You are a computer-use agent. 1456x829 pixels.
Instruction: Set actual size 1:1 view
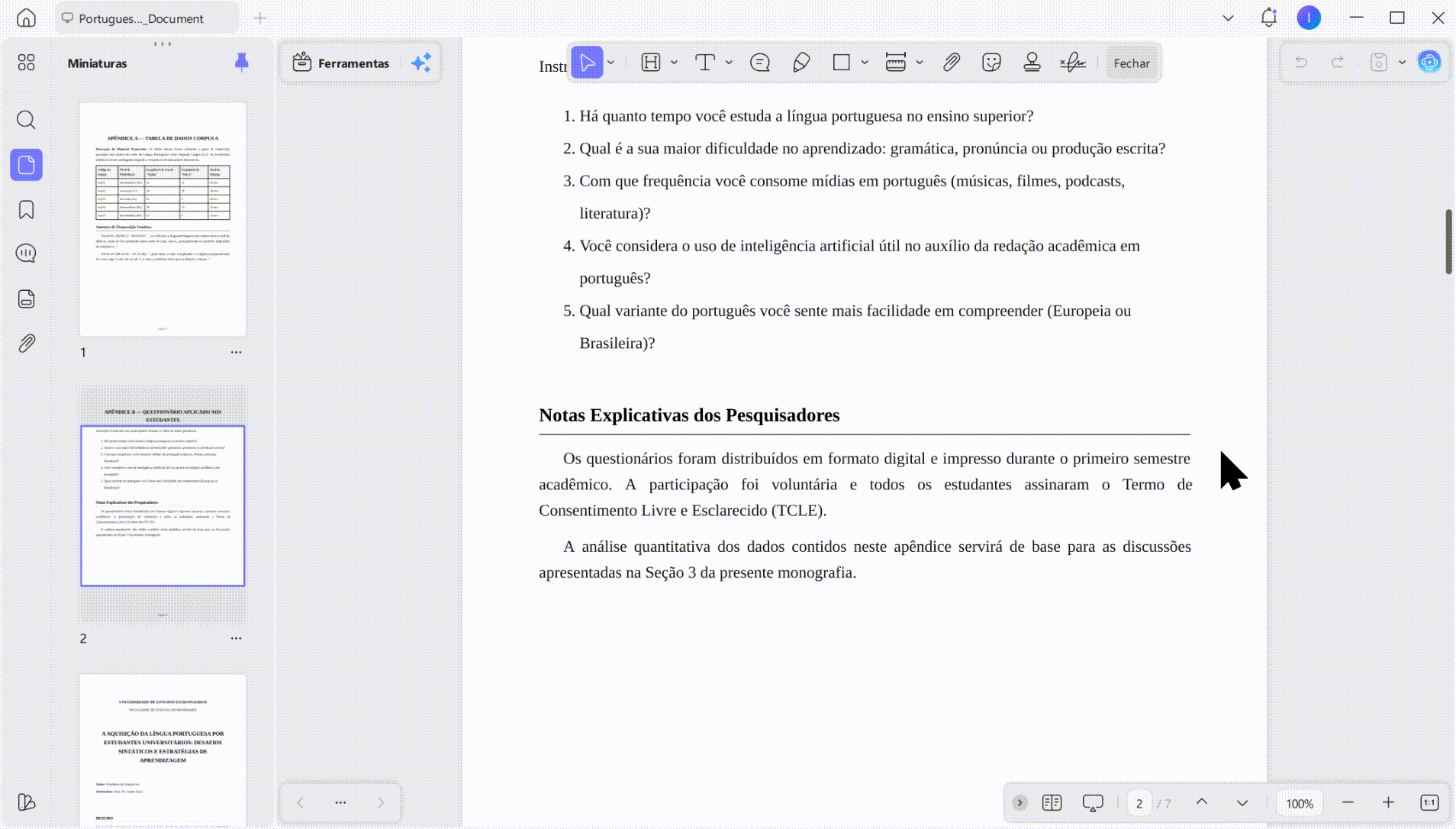1429,802
